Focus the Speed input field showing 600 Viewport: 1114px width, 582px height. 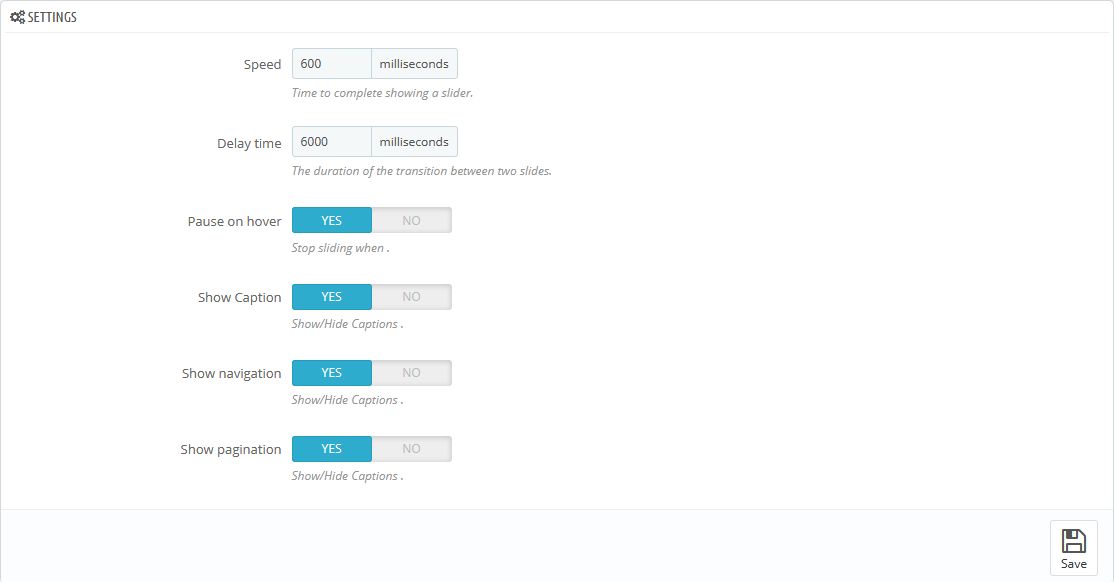coord(331,64)
